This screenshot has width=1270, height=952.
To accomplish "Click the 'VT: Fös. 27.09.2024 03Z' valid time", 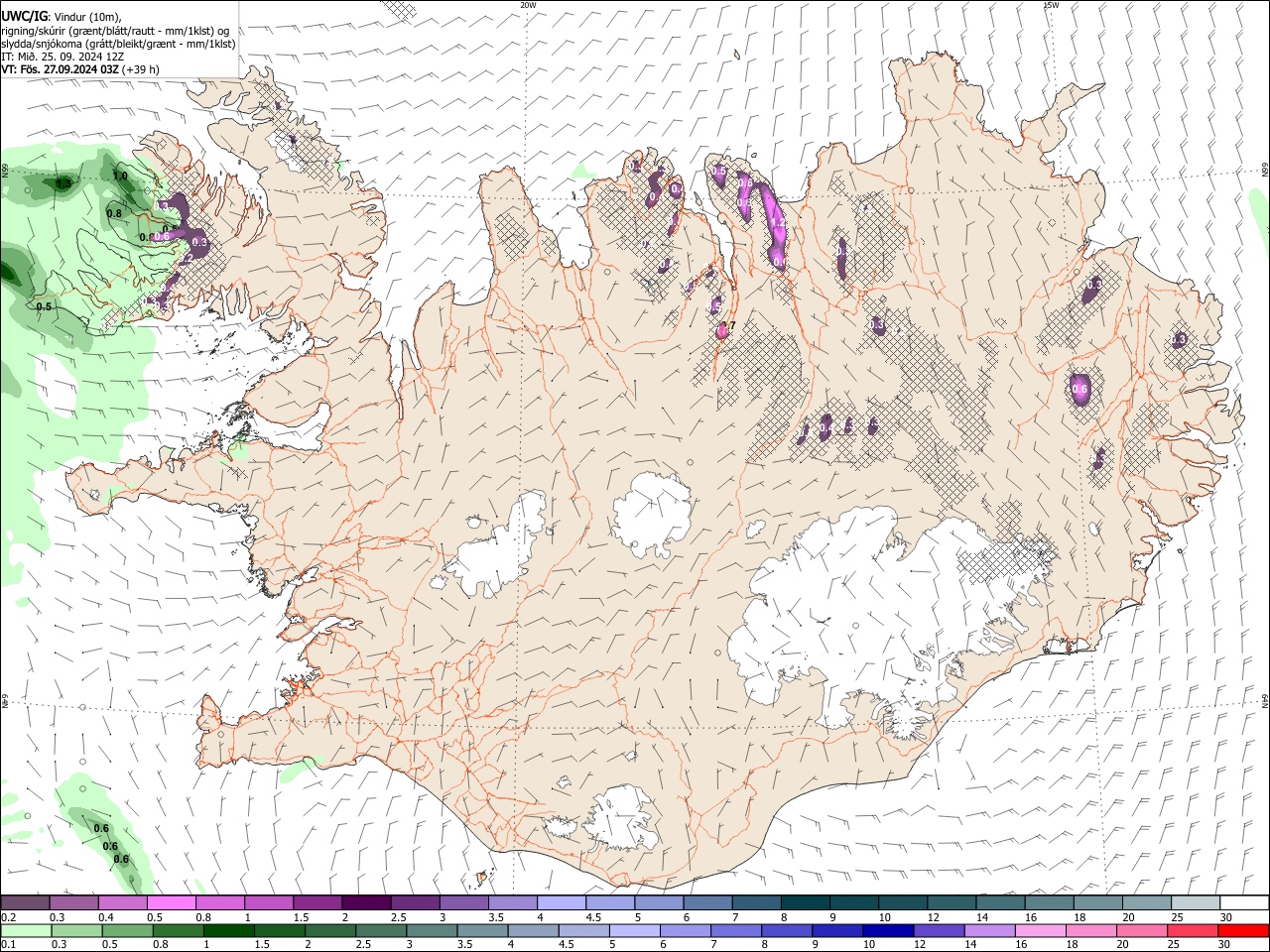I will [x=61, y=69].
